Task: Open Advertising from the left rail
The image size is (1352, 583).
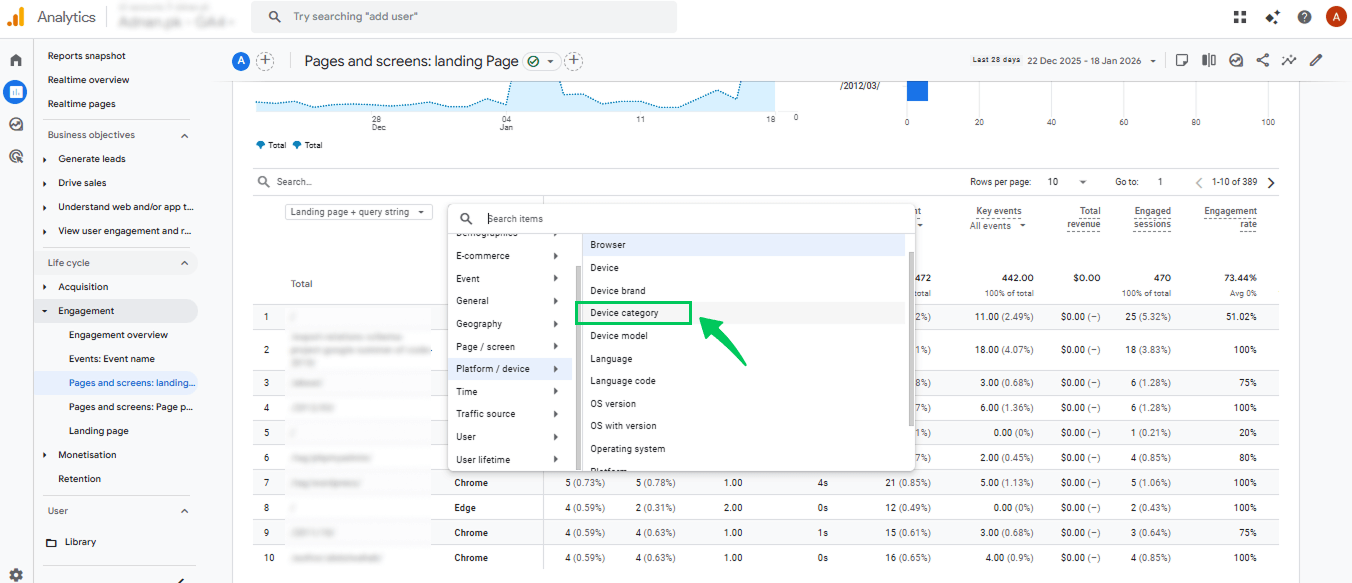Action: [x=16, y=156]
